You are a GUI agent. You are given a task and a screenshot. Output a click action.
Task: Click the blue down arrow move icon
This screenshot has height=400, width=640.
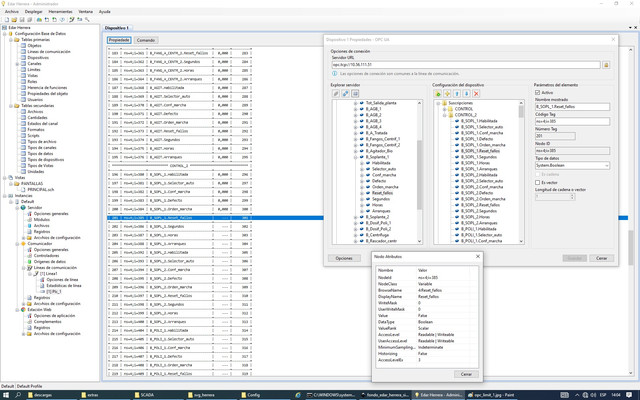(x=467, y=94)
